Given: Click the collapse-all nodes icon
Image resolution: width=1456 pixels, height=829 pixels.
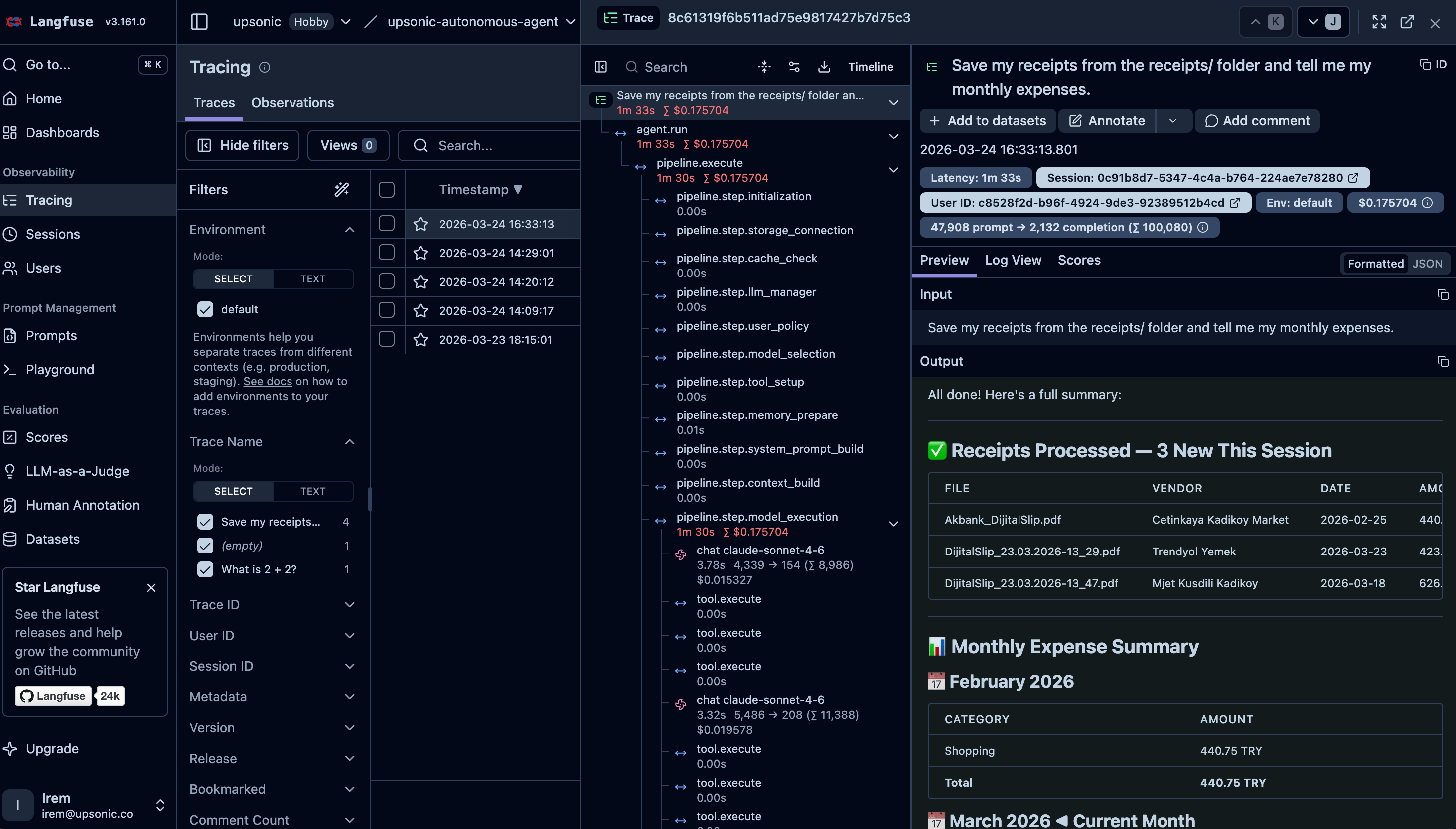Looking at the screenshot, I should pos(764,67).
